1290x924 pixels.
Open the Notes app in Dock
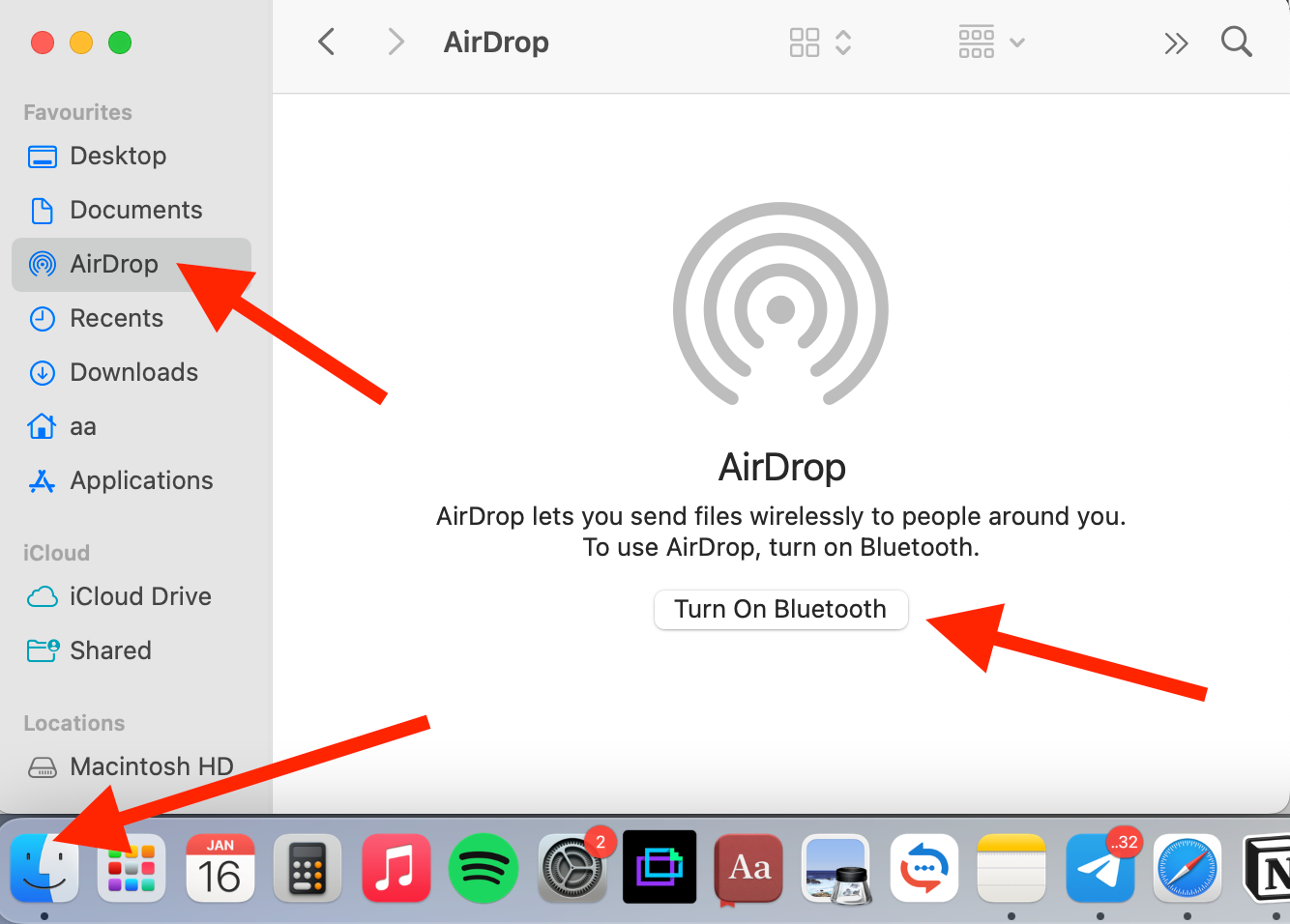[x=1011, y=868]
